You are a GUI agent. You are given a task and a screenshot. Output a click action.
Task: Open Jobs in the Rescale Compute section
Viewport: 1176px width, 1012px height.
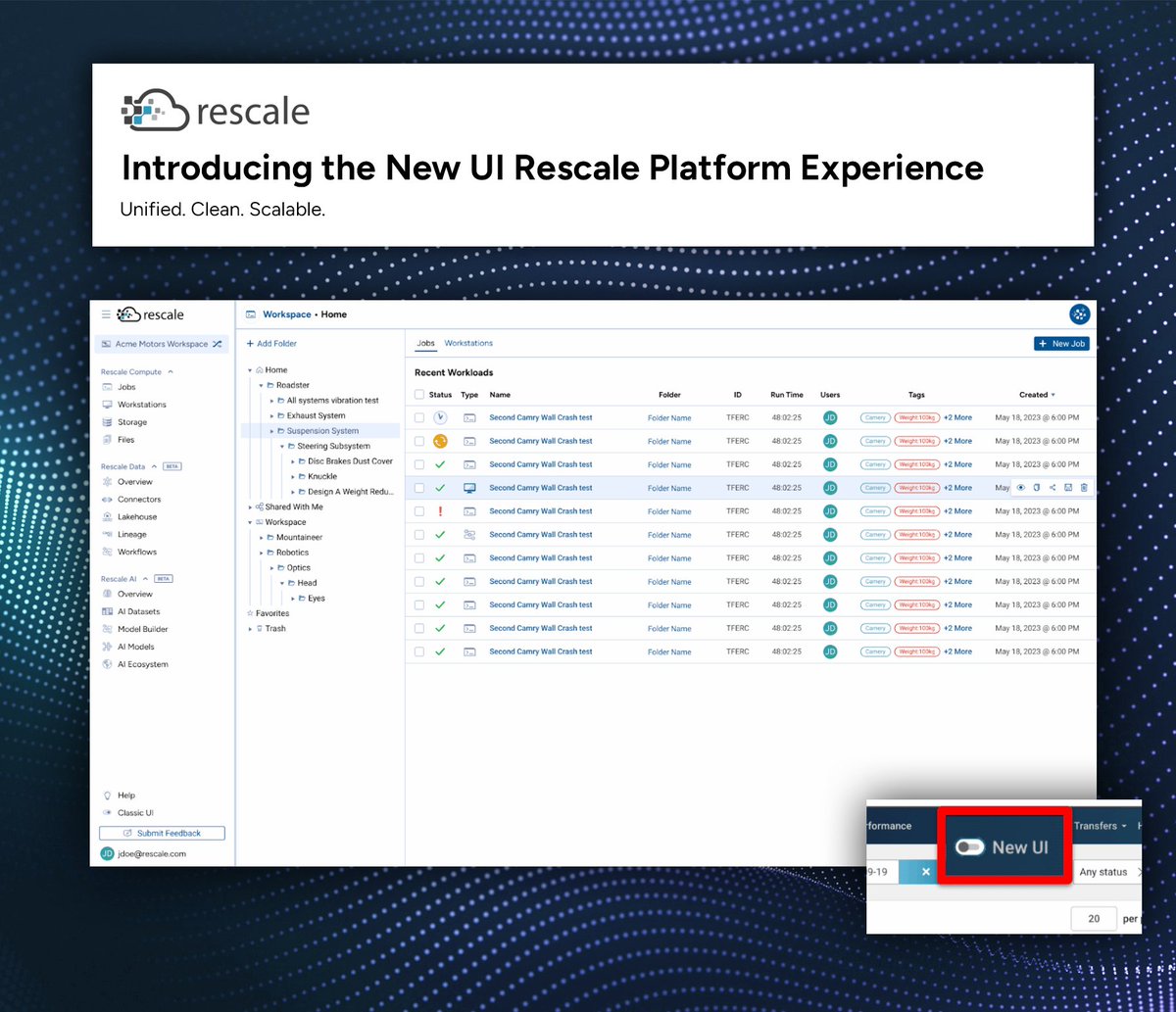(x=124, y=387)
